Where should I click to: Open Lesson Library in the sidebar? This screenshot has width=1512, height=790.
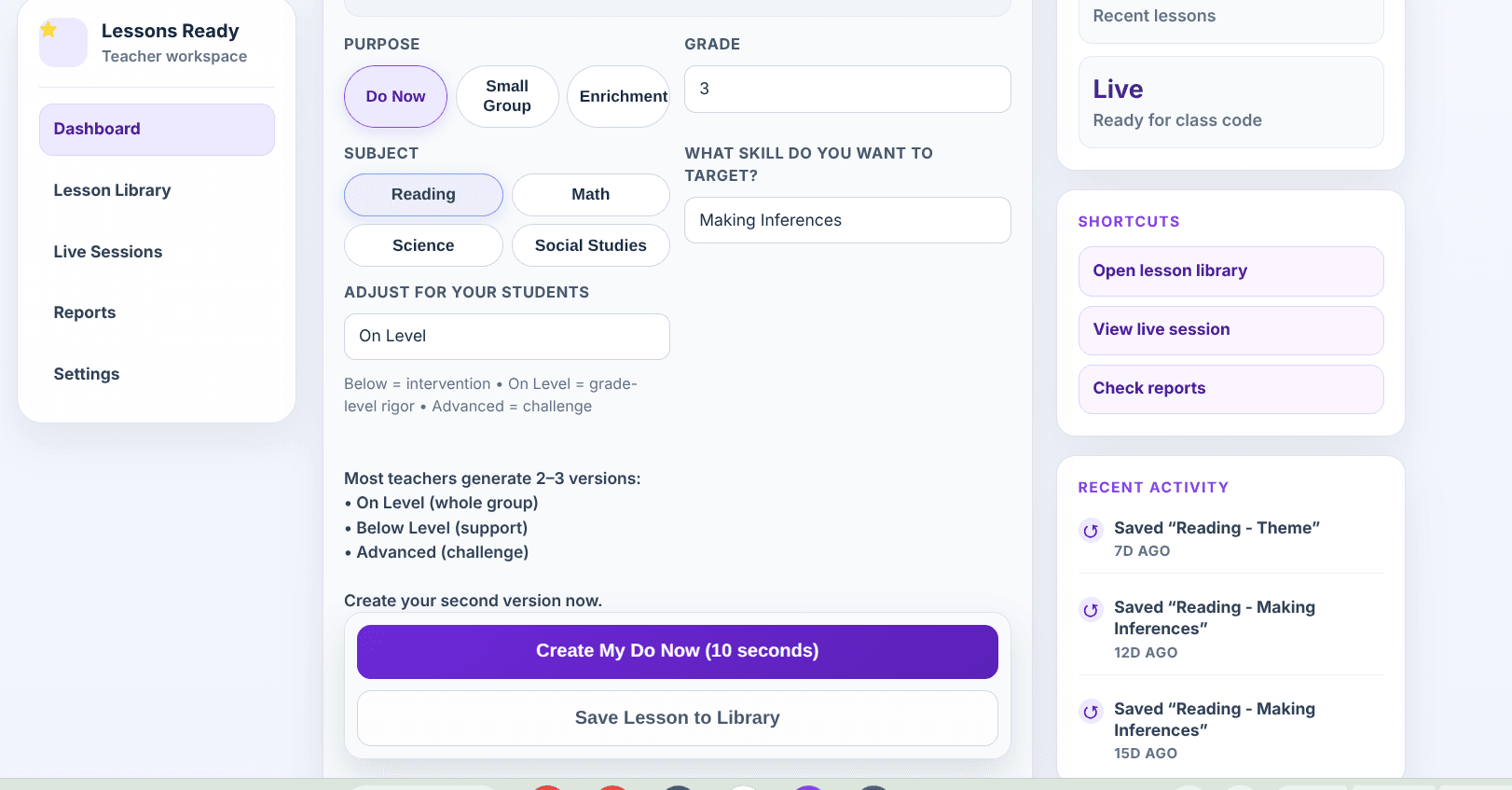pyautogui.click(x=157, y=190)
